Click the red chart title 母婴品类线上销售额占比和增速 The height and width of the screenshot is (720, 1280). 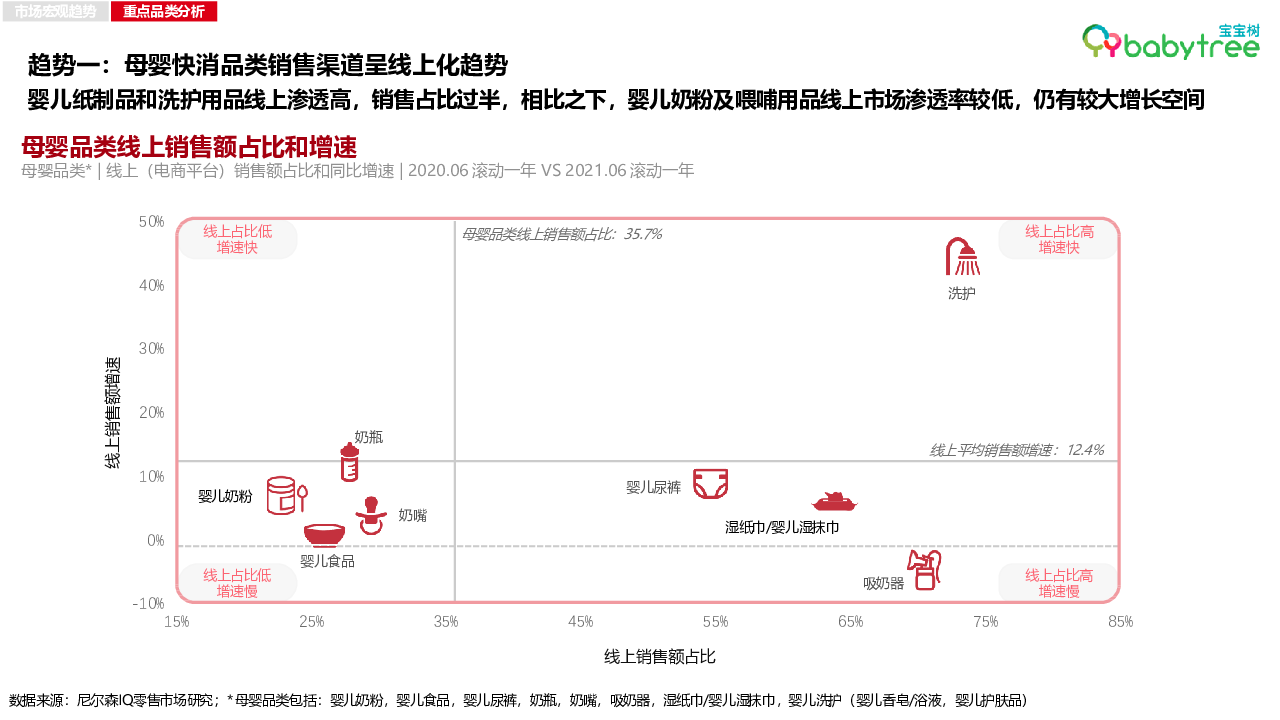click(189, 148)
